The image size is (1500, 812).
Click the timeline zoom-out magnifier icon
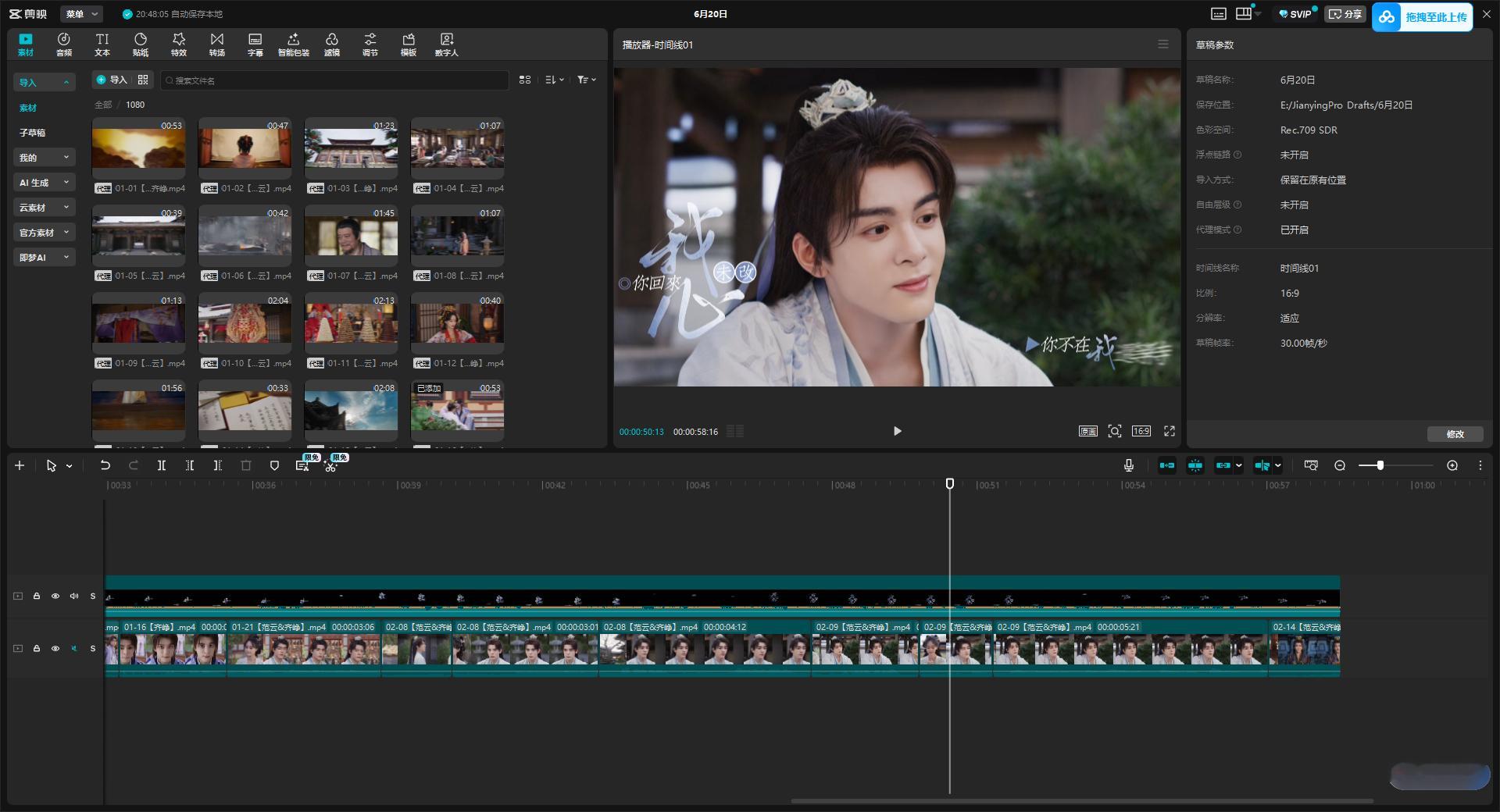pyautogui.click(x=1340, y=465)
